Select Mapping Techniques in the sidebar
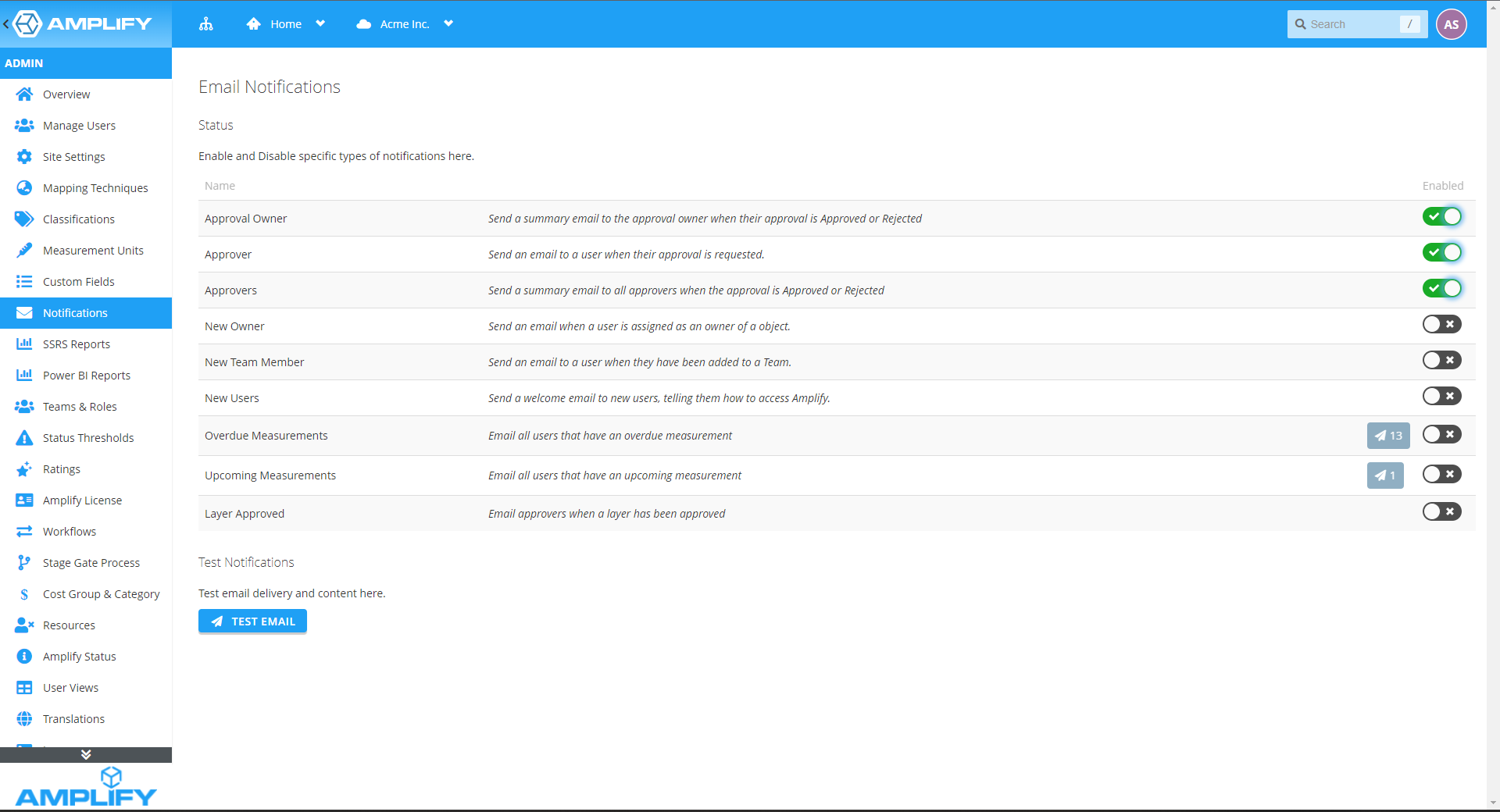 point(95,187)
